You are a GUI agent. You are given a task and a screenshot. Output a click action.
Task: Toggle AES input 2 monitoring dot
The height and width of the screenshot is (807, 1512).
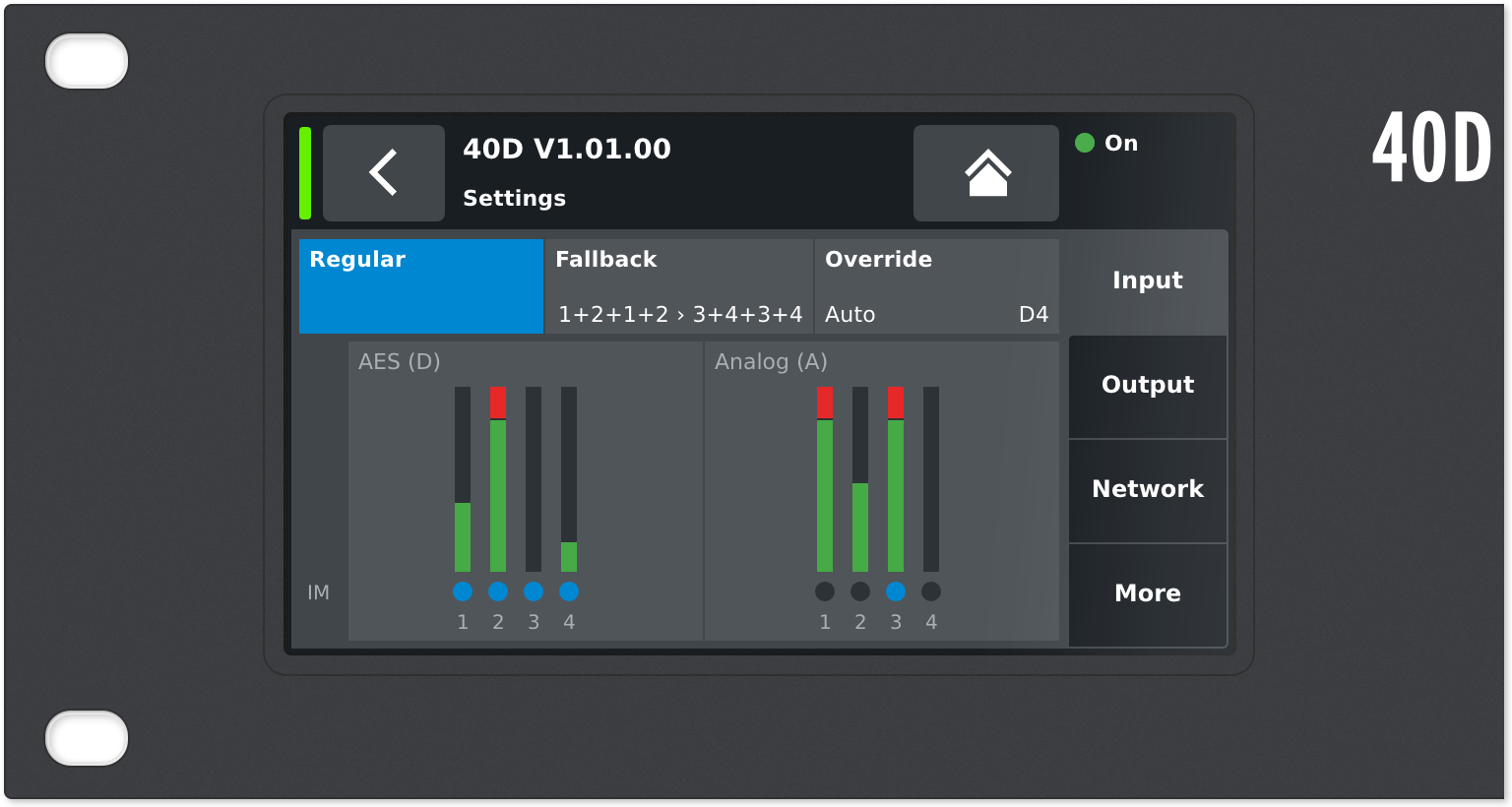point(498,591)
